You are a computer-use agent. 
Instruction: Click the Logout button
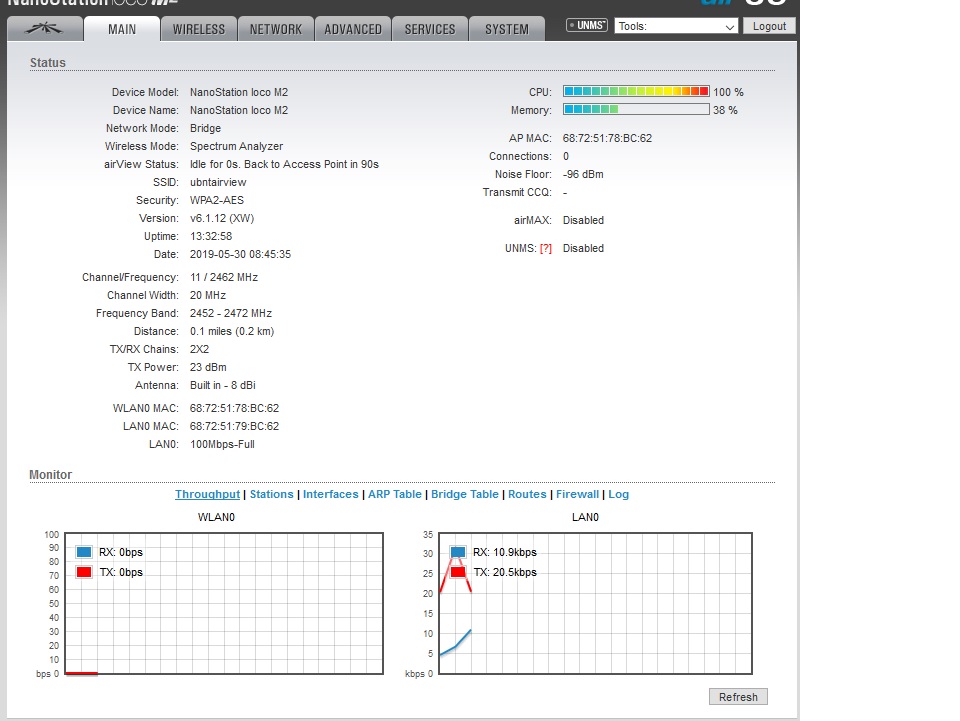pos(769,26)
